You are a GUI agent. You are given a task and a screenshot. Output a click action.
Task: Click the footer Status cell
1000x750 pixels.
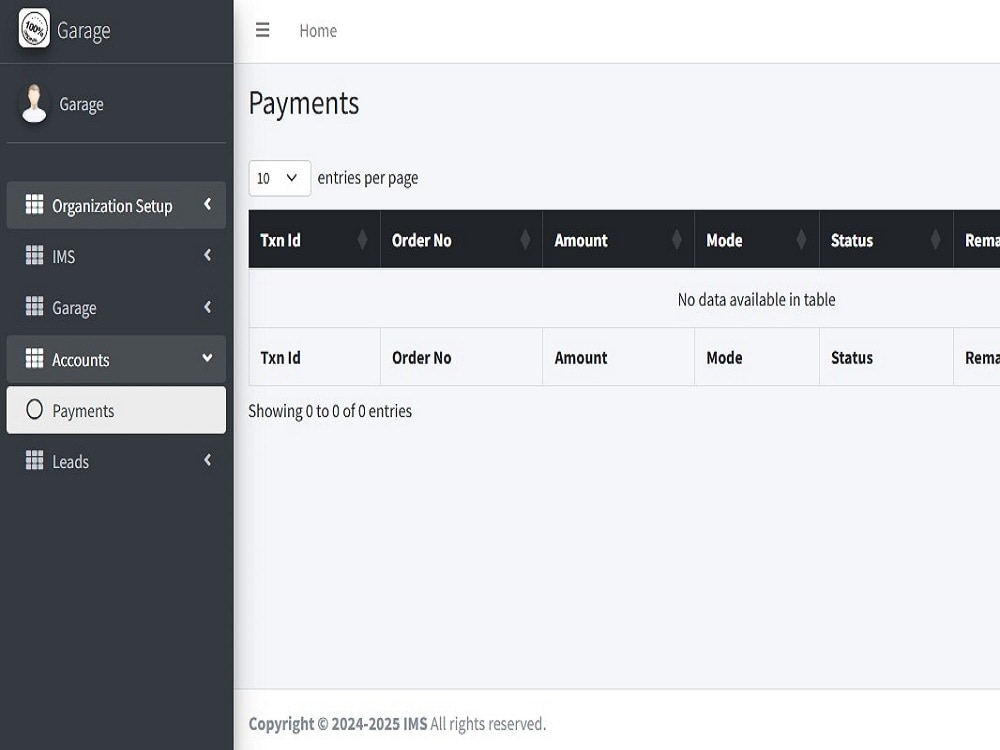tap(886, 357)
